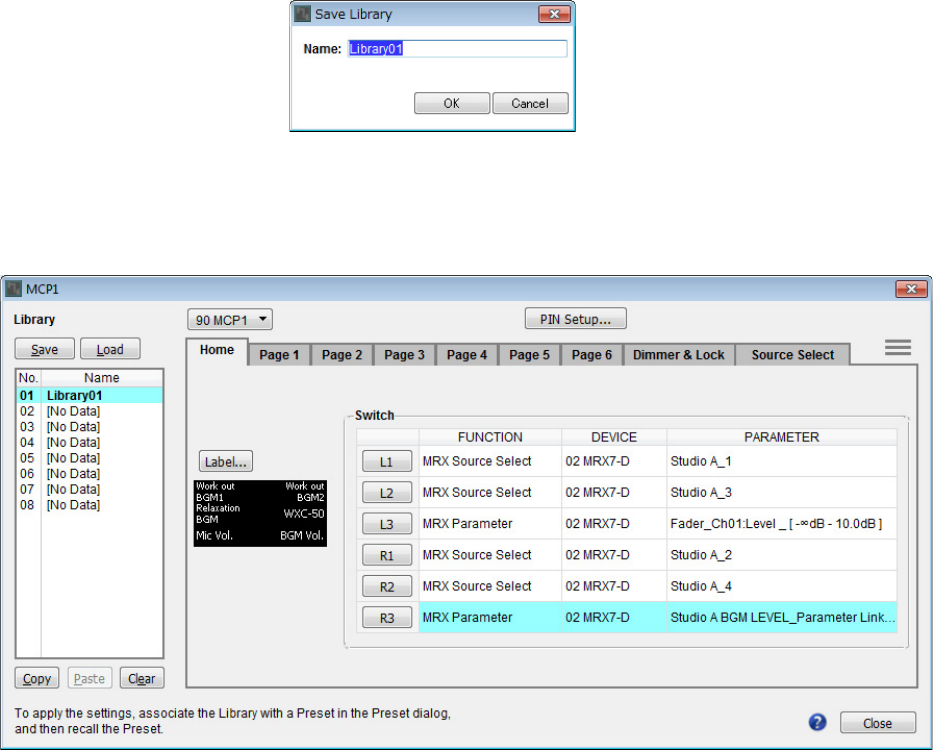Screen dimensions: 933x750
Task: Click the Library Load button
Action: tap(110, 349)
